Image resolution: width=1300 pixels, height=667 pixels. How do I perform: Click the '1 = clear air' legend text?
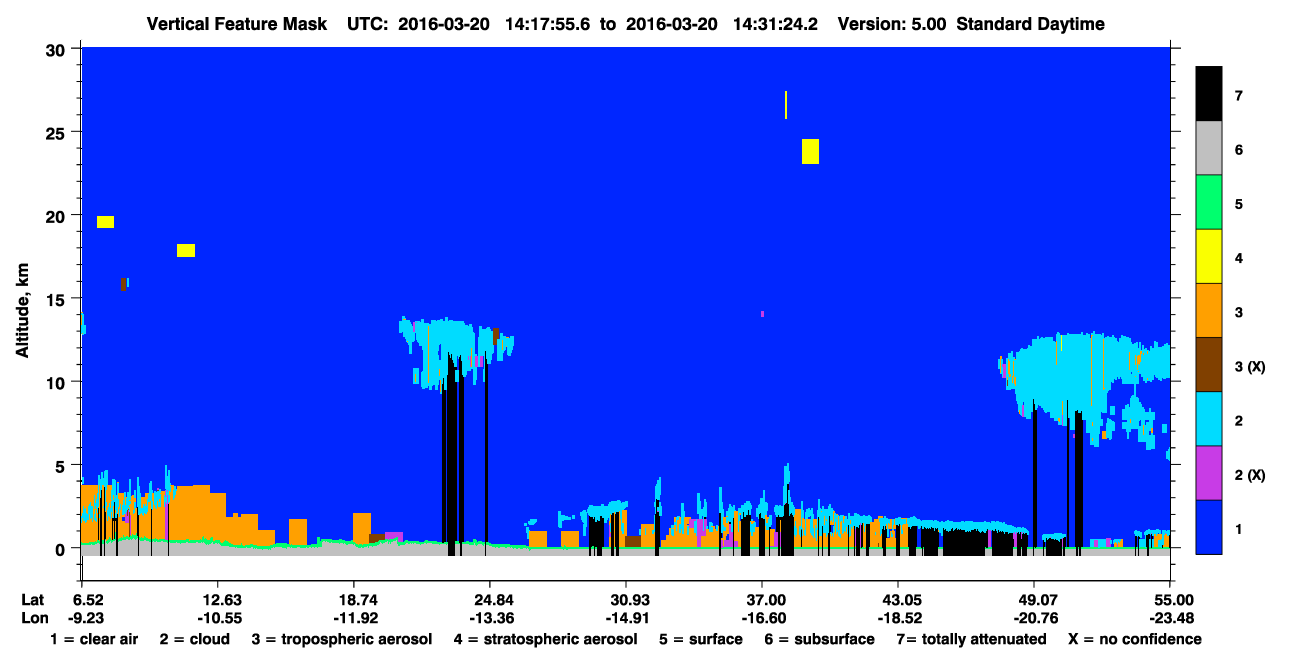(x=93, y=639)
